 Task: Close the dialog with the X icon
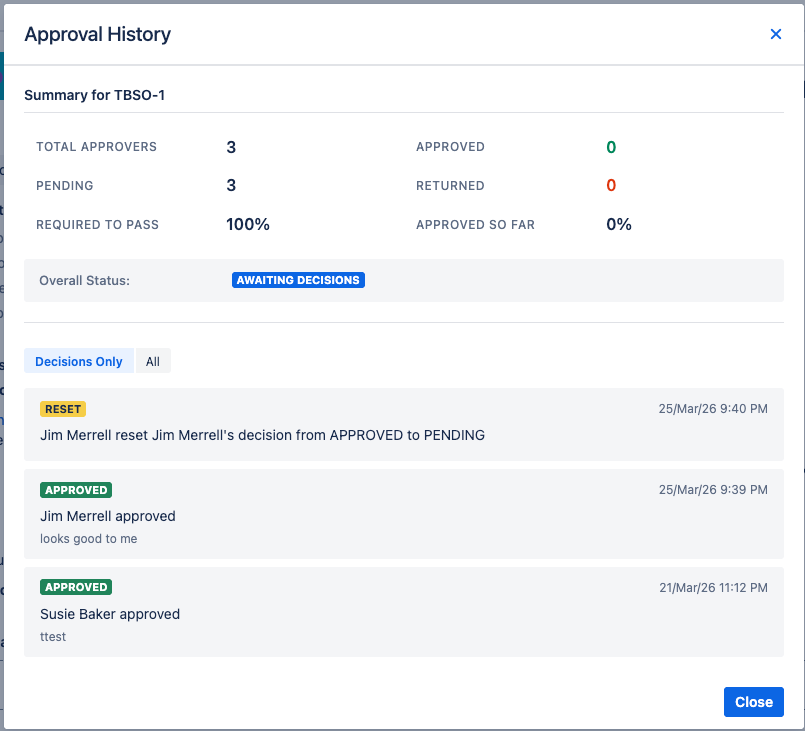point(775,33)
